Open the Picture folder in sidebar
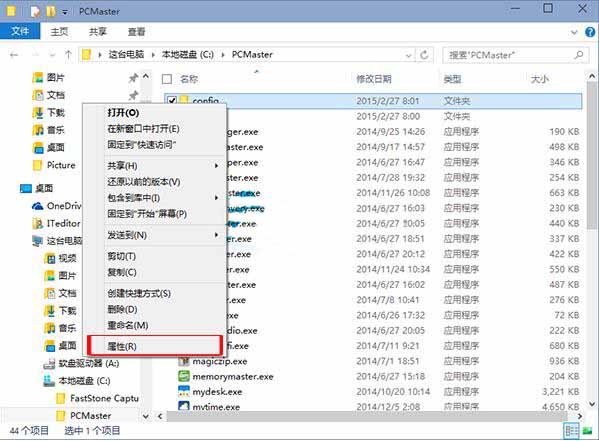The height and width of the screenshot is (441, 599). point(61,165)
